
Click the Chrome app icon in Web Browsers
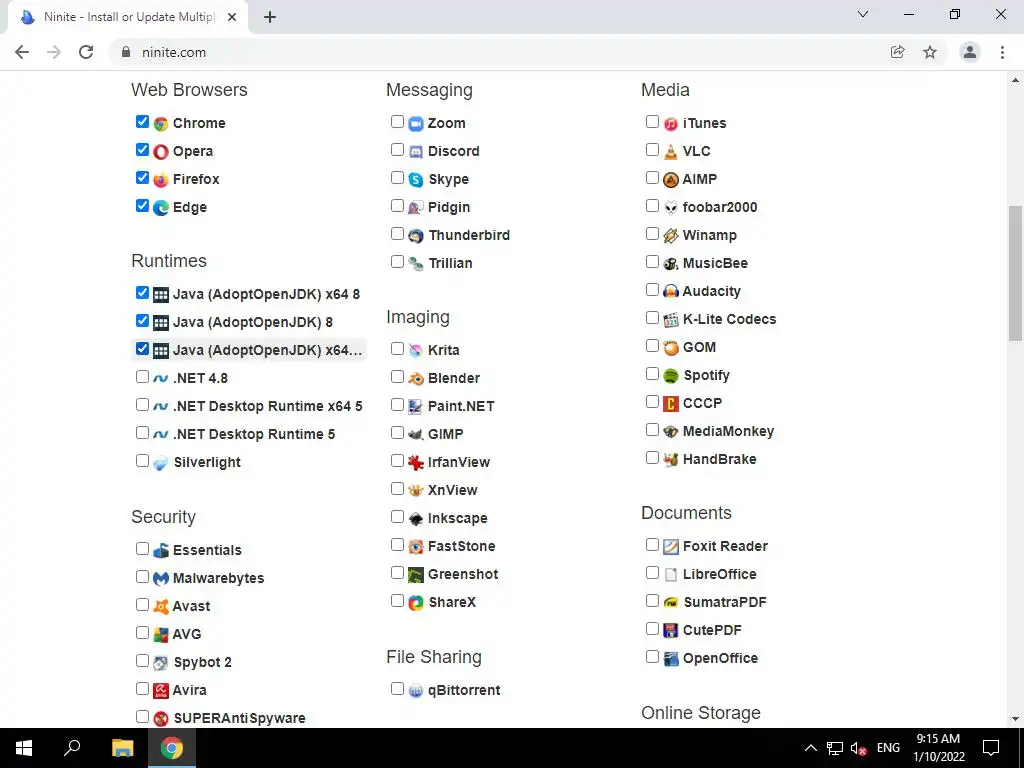[x=161, y=123]
